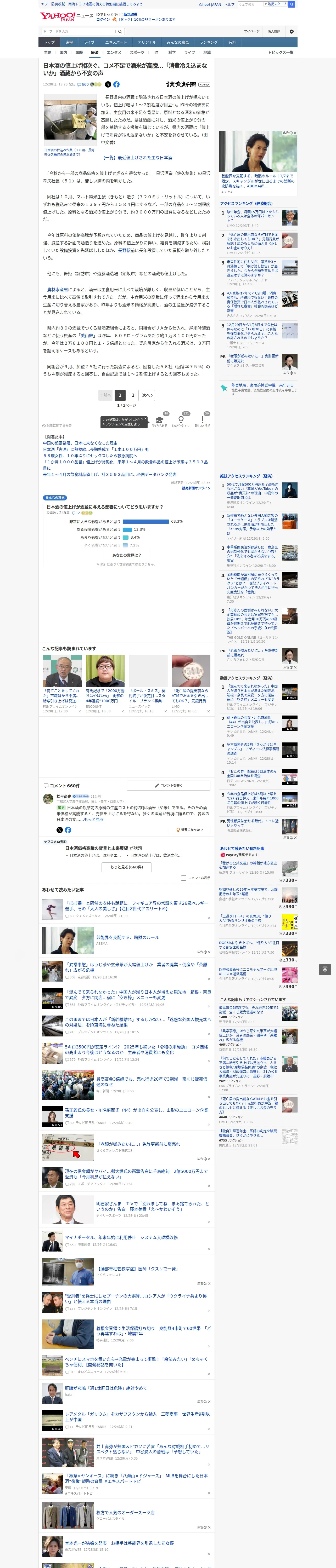Select the 科学 category
The width and height of the screenshot is (336, 1568).
[x=172, y=52]
